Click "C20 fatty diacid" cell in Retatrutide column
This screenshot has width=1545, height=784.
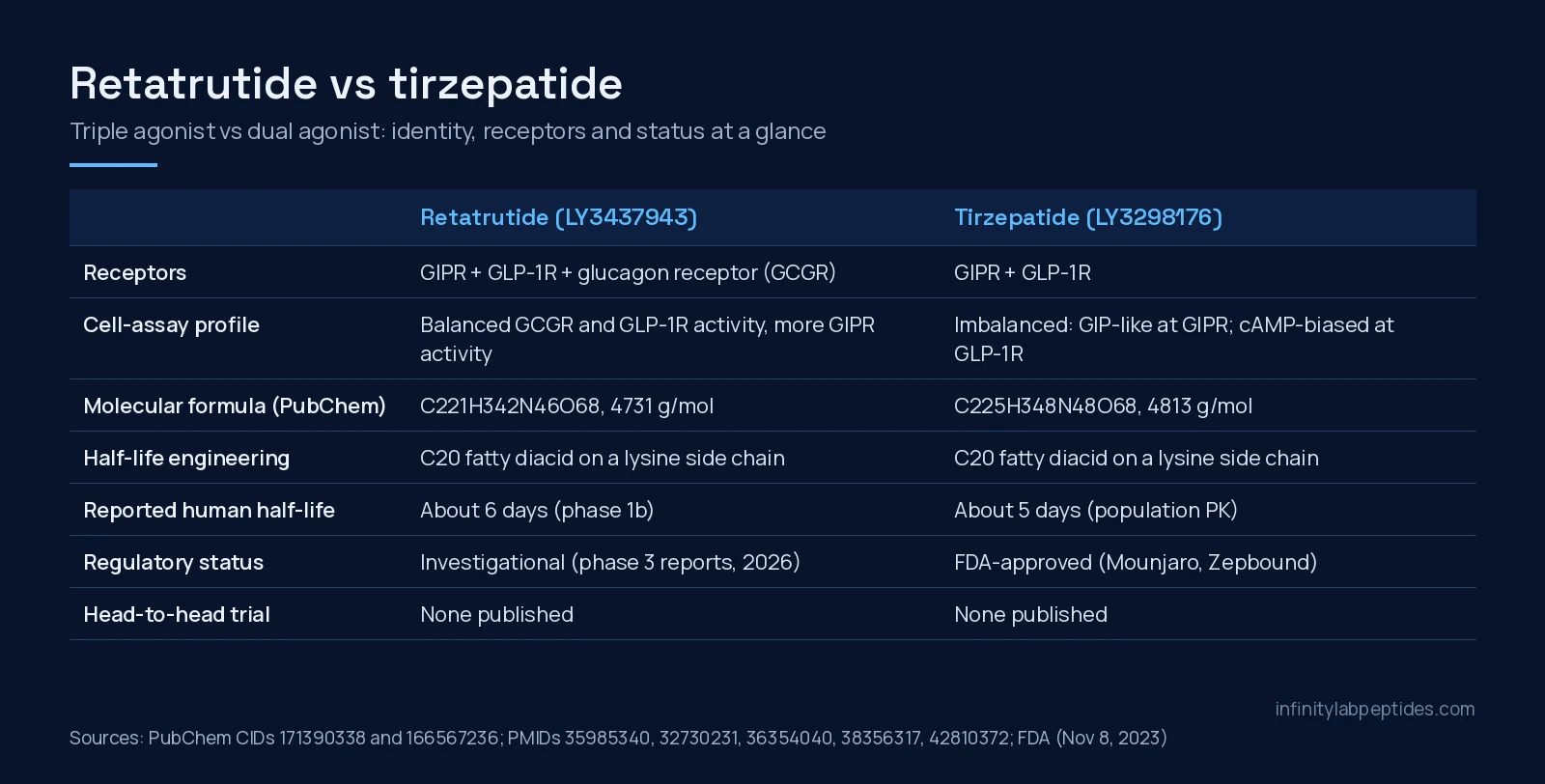point(603,458)
